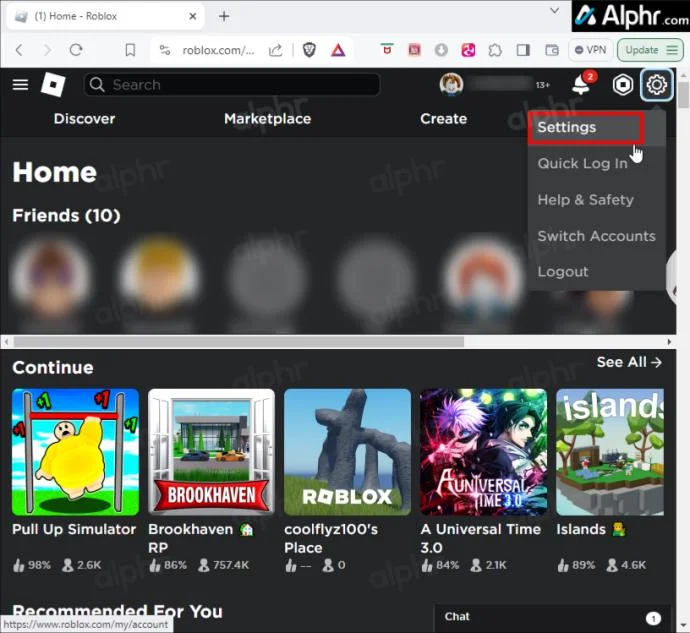Click the "Continue" section heading
Screen dimensions: 690x633
click(53, 368)
